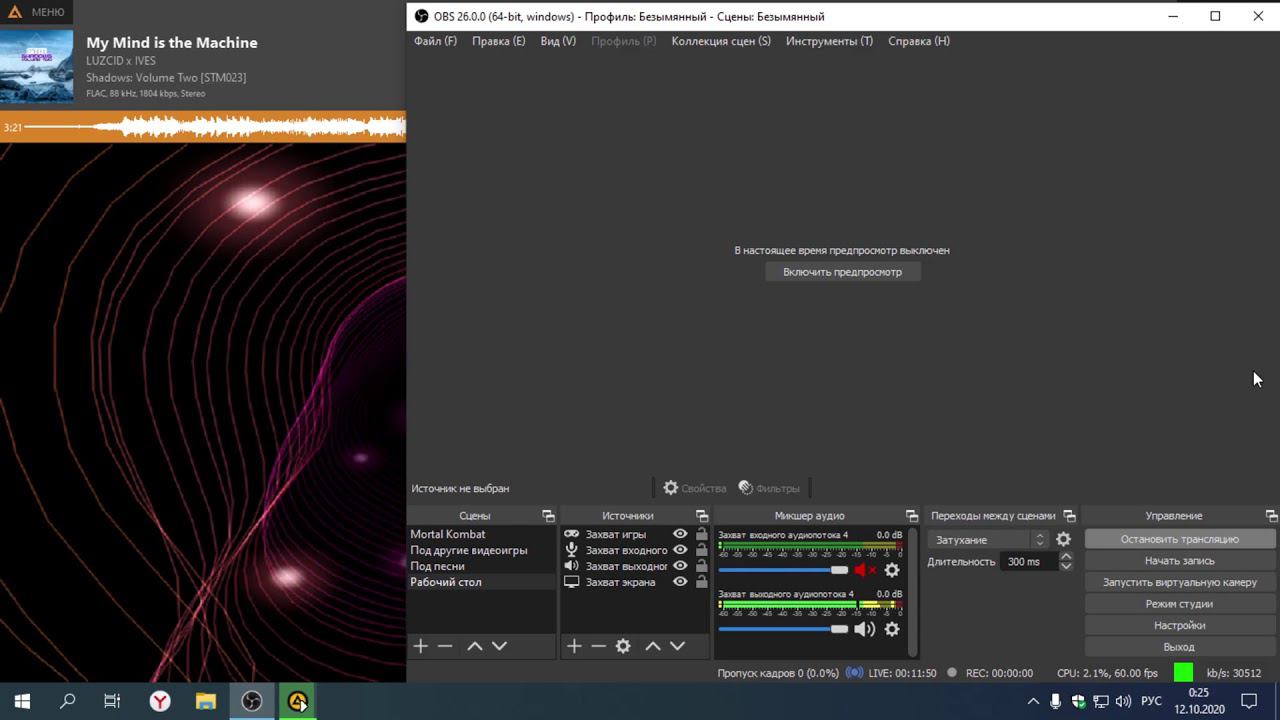Decrease Длительность value with down arrow
The image size is (1280, 720).
(x=1066, y=566)
